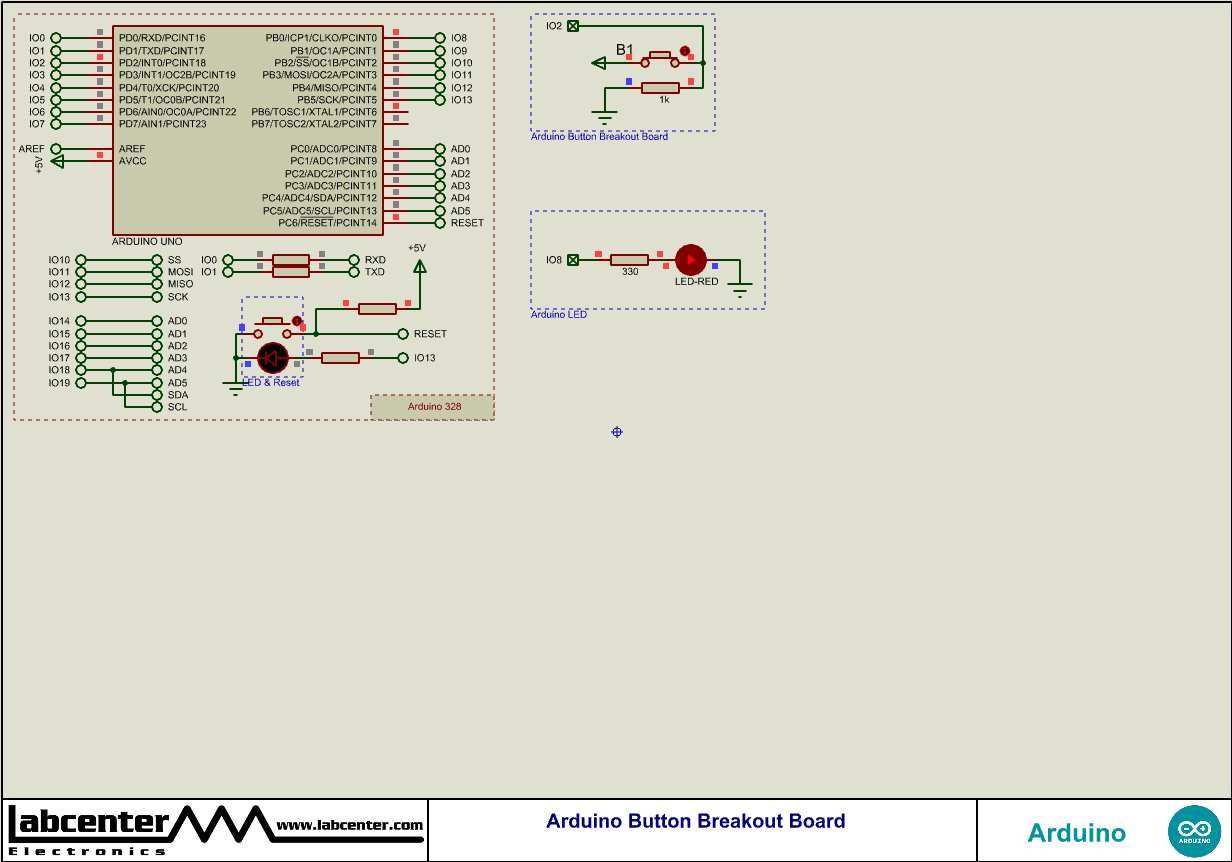Click the RESET terminal on the breakout
The height and width of the screenshot is (862, 1232).
pos(403,333)
